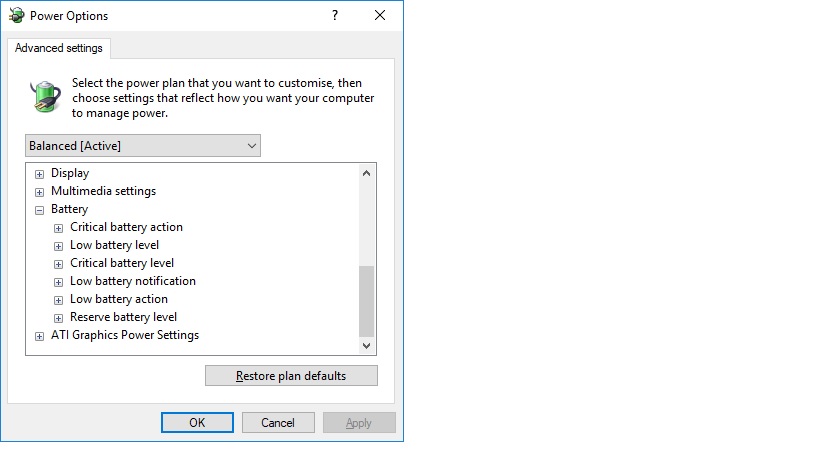
Task: Click the settings list scroll down arrow
Action: [367, 346]
